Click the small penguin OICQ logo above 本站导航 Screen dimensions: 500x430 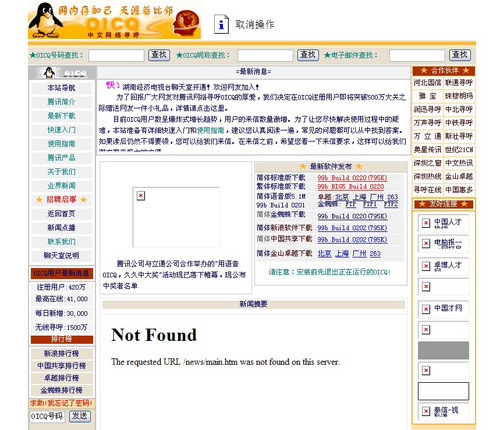pyautogui.click(x=62, y=72)
